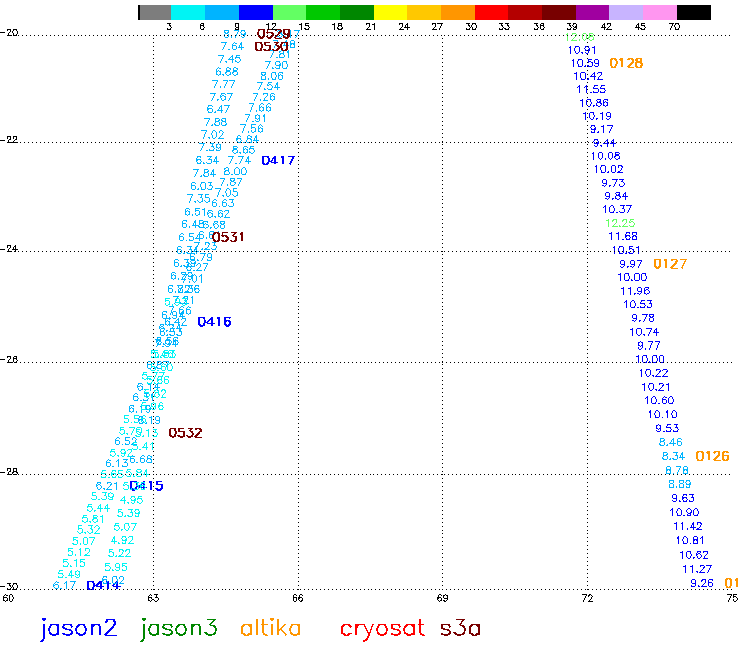
Task: Click the black segment ending the color bar
Action: click(694, 12)
